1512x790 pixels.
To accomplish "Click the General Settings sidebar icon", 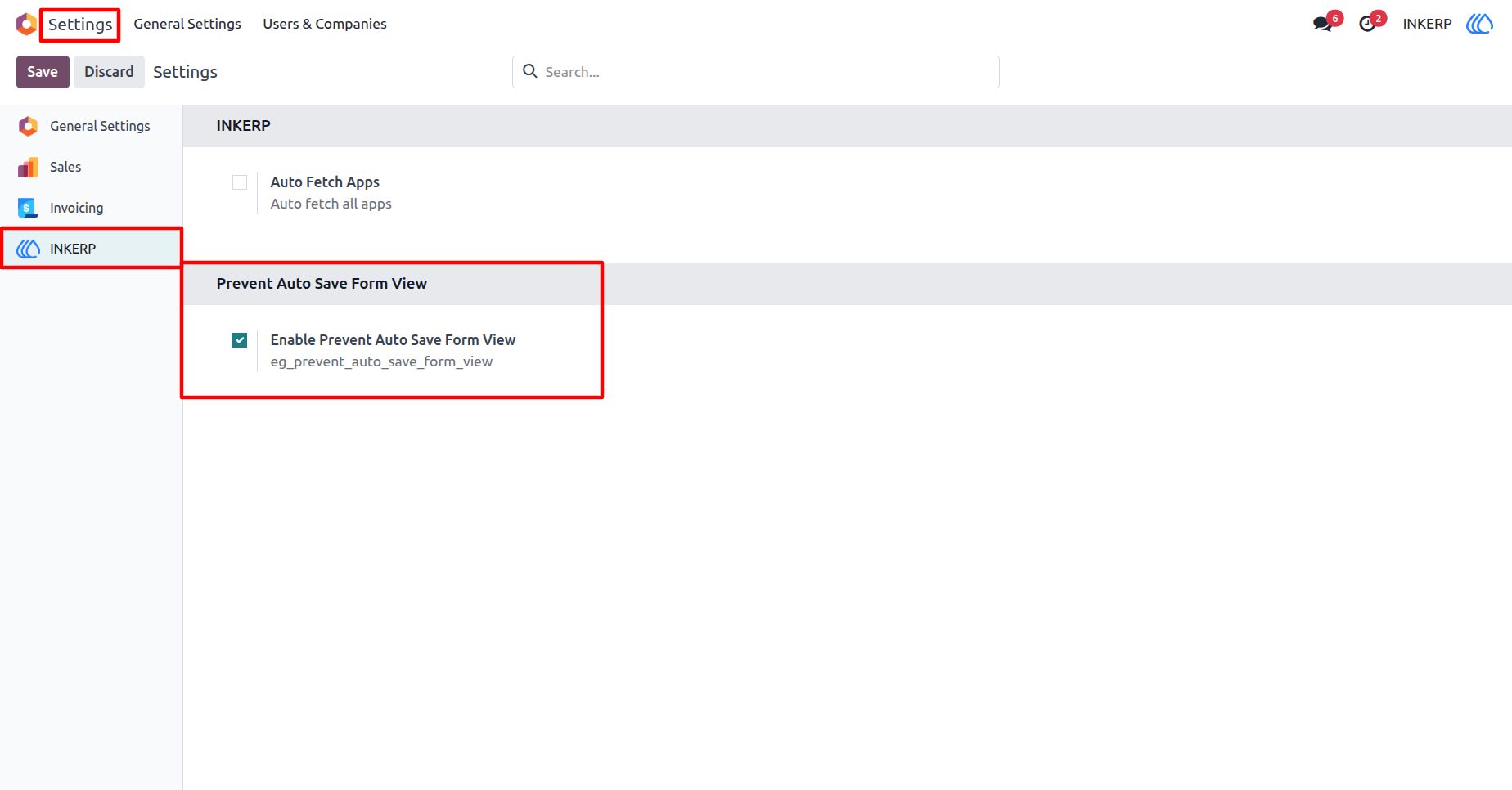I will click(x=28, y=126).
